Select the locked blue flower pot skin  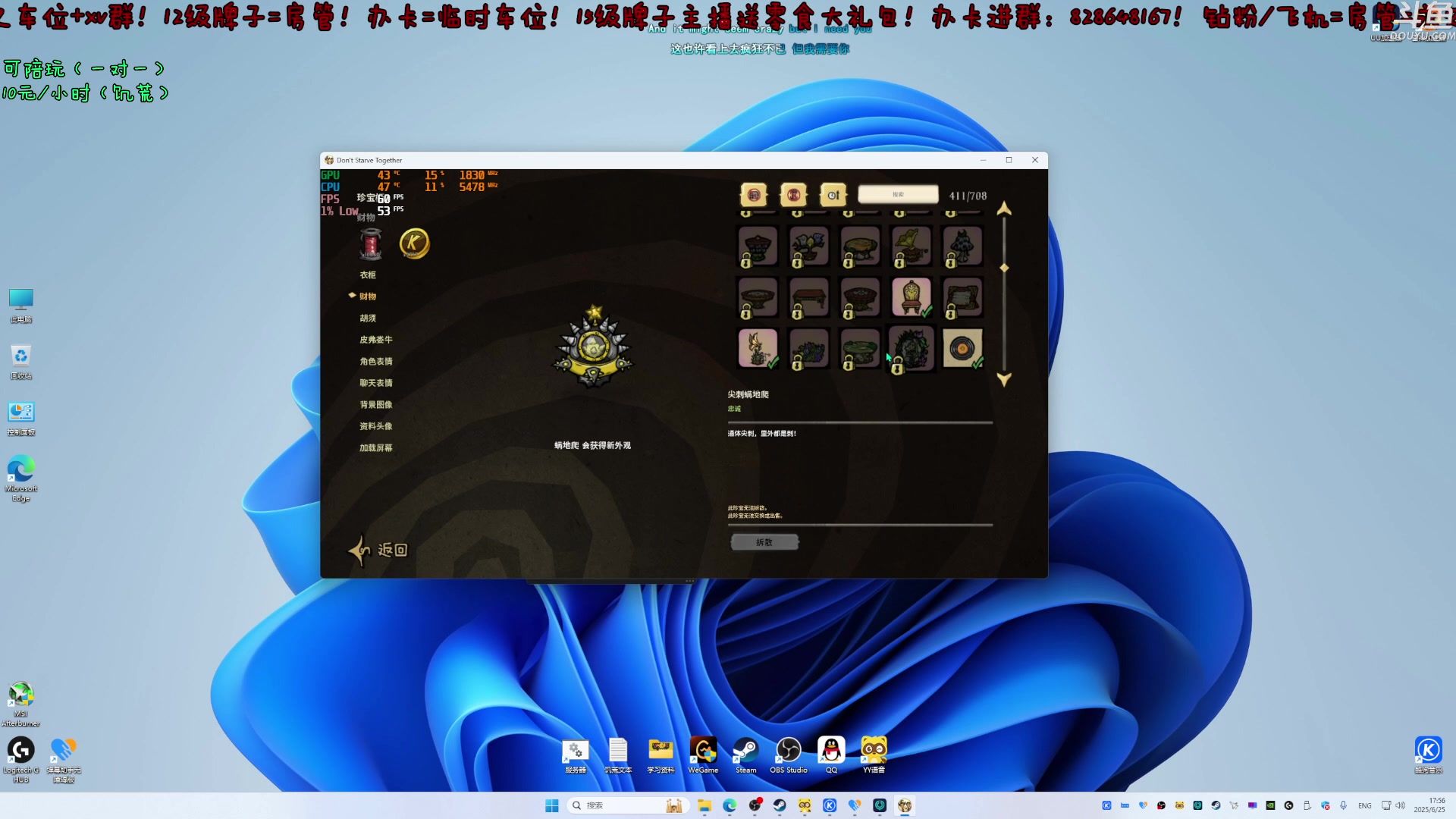coord(809,246)
